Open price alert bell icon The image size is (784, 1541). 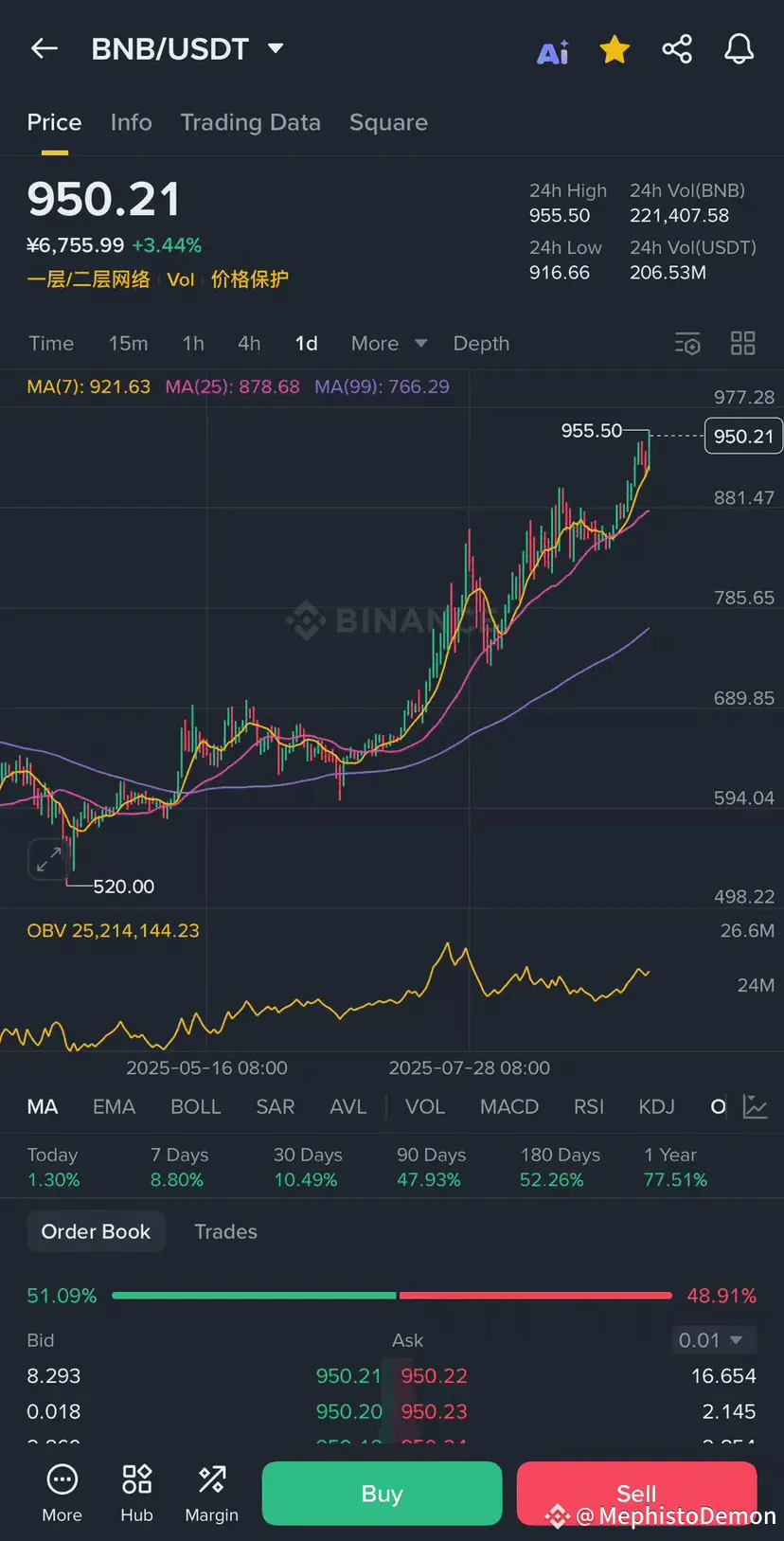click(x=739, y=49)
